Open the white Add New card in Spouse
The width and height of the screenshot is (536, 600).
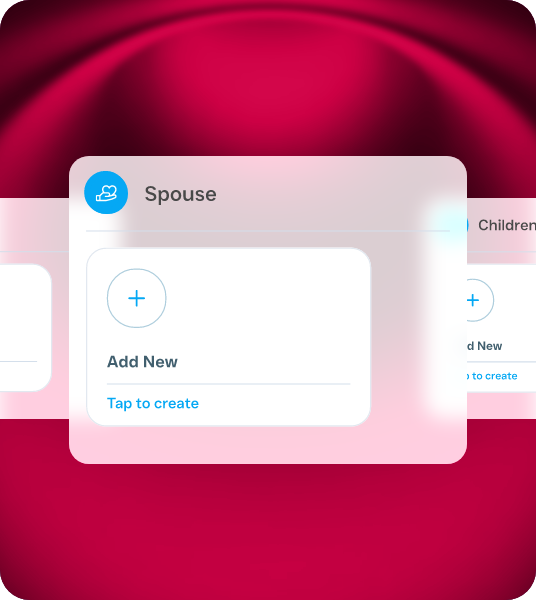(228, 337)
